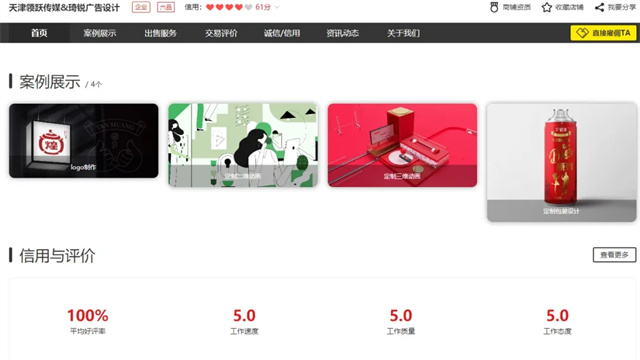This screenshot has height=360, width=640.
Task: Open the 资讯动态 tab
Action: (x=342, y=33)
